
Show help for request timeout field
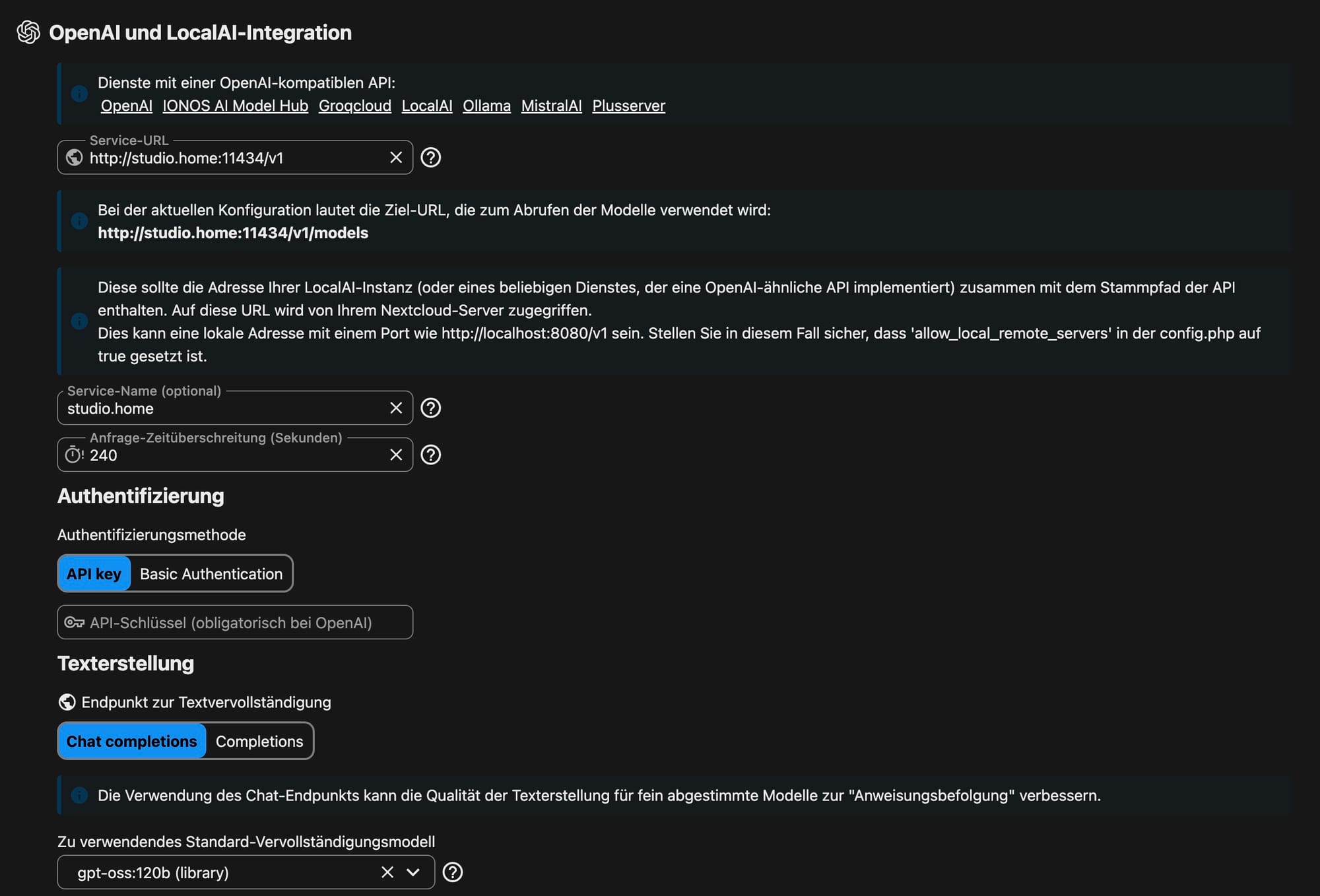pyautogui.click(x=431, y=455)
